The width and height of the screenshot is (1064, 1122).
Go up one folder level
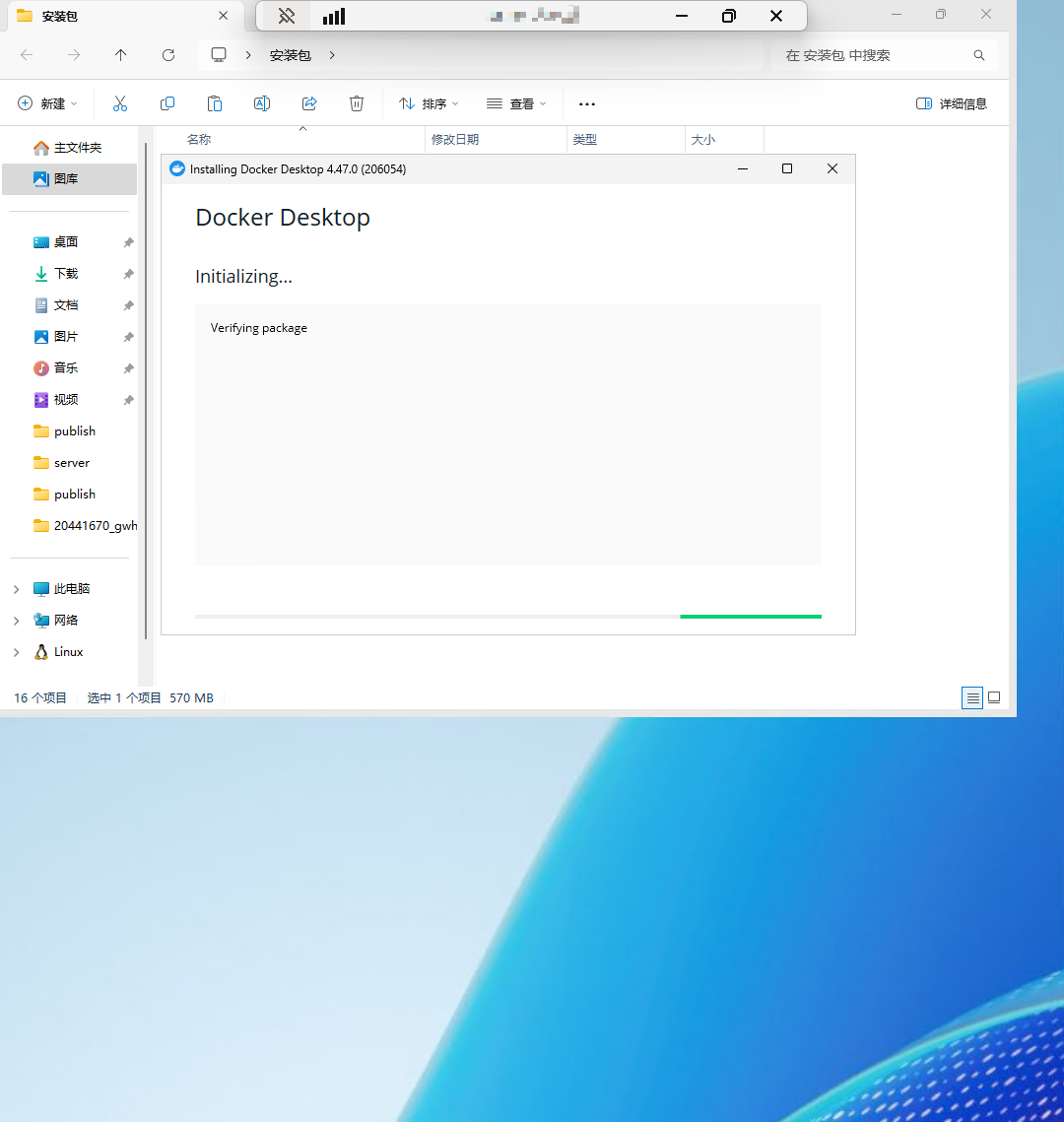[121, 55]
